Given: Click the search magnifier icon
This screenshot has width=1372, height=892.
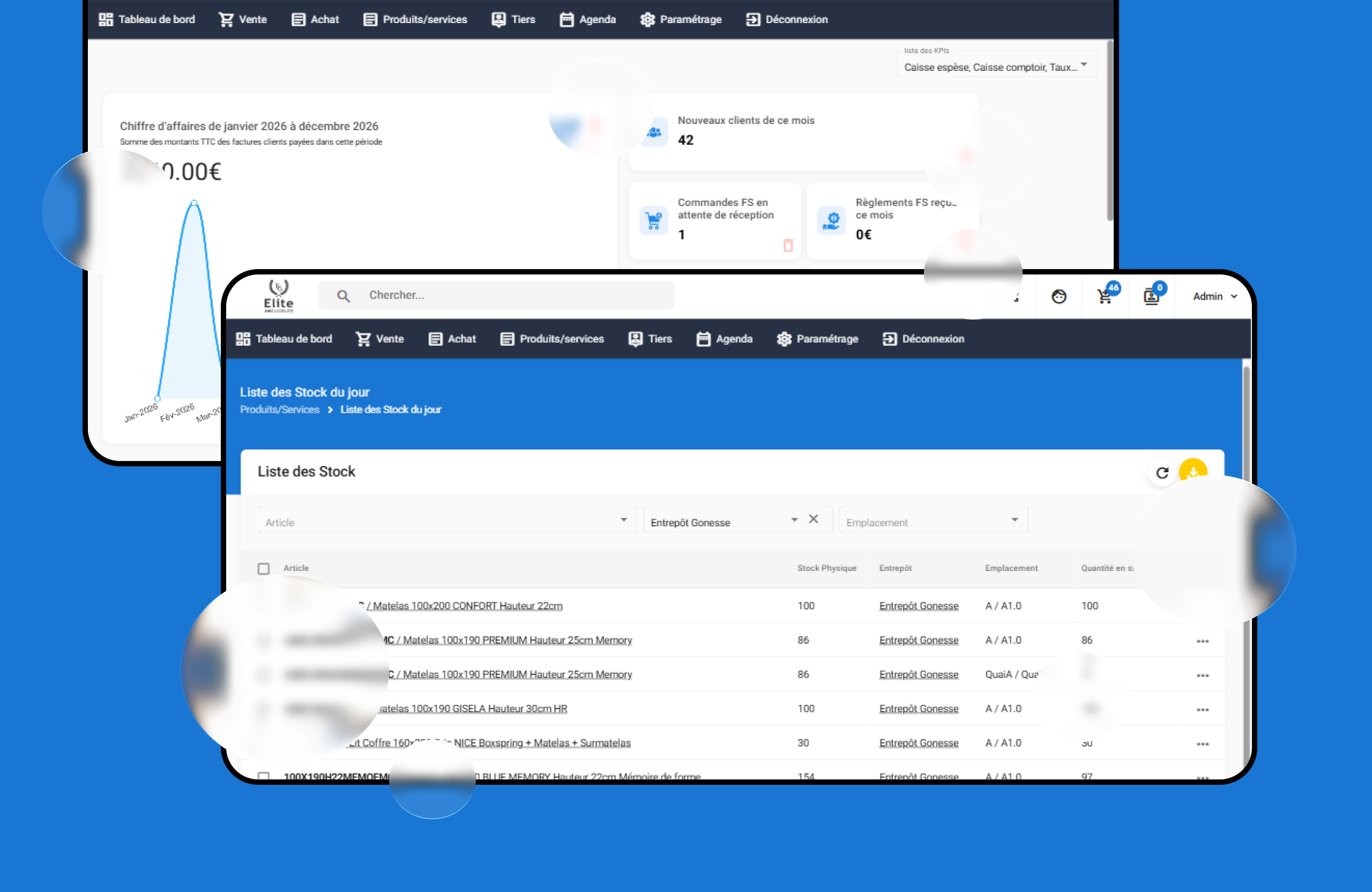Looking at the screenshot, I should pos(343,296).
